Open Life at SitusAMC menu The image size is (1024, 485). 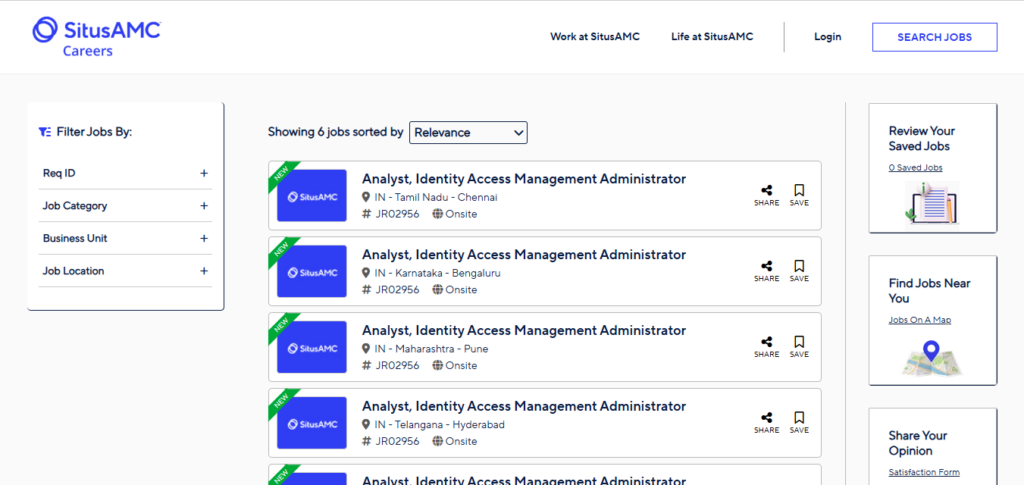coord(712,37)
